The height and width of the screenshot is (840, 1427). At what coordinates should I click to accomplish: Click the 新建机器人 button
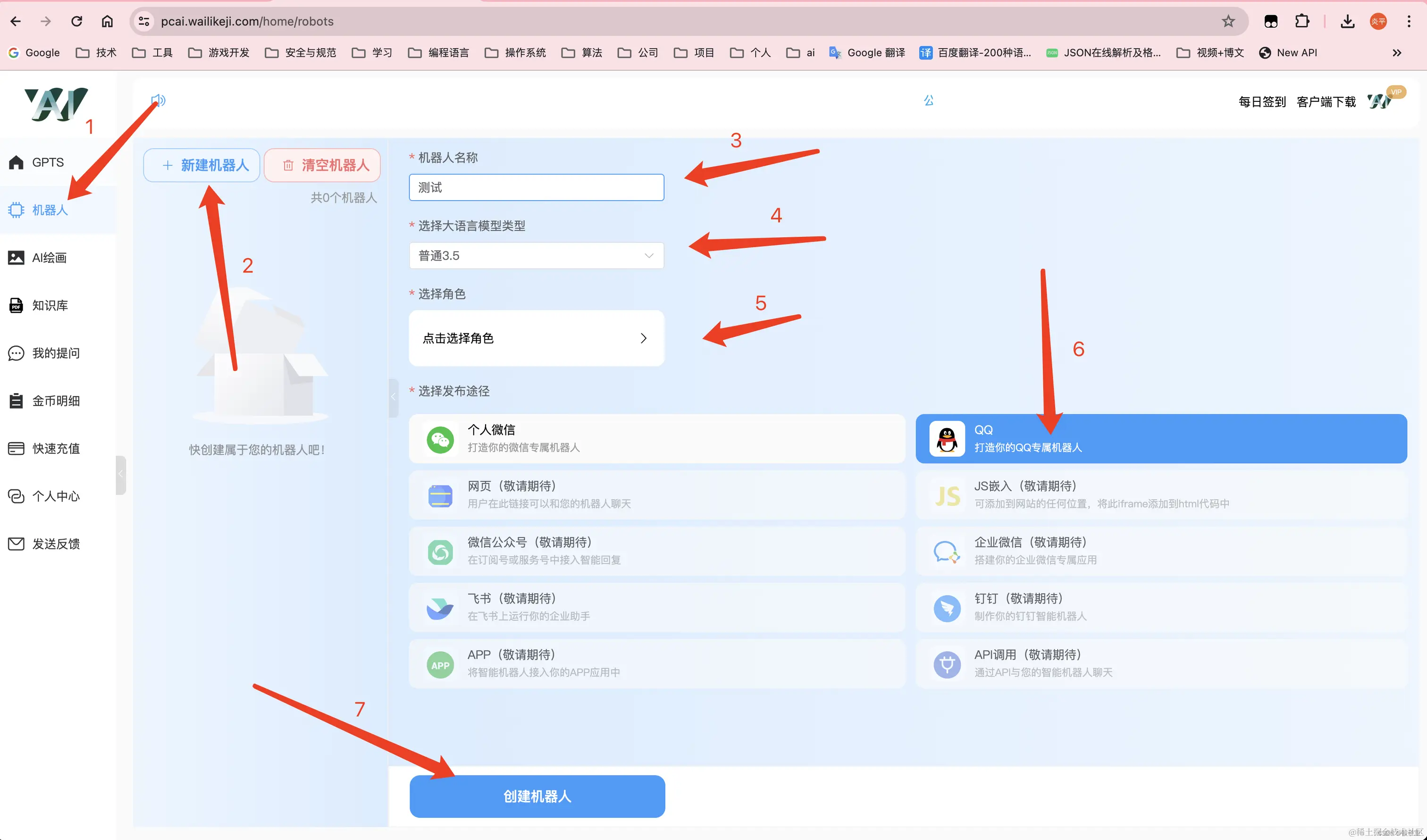(x=201, y=165)
